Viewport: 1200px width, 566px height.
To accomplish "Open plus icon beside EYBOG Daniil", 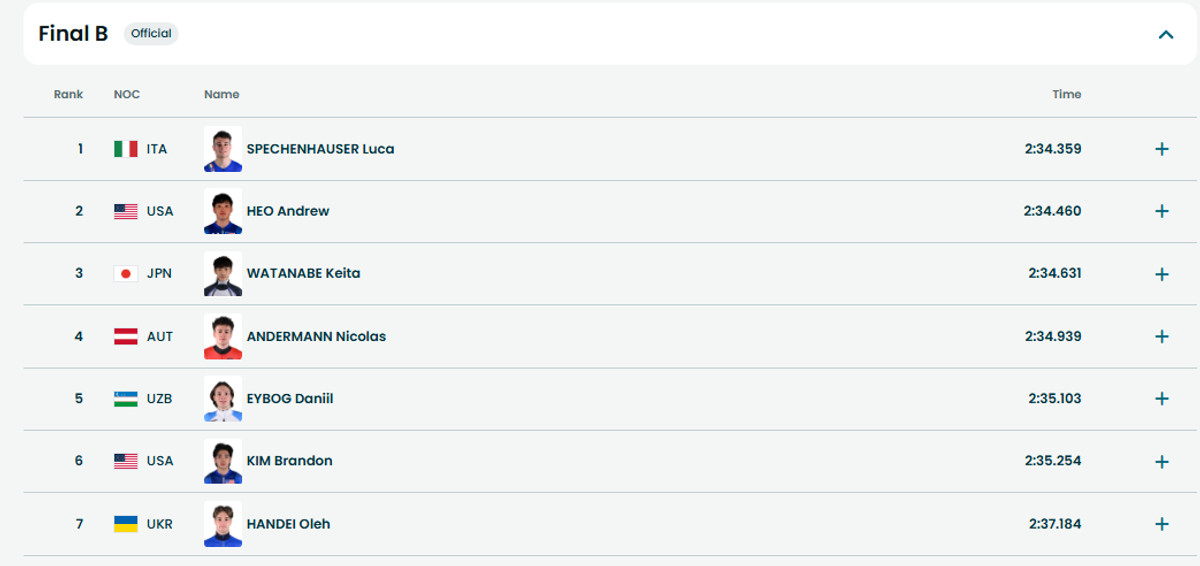I will pos(1162,399).
